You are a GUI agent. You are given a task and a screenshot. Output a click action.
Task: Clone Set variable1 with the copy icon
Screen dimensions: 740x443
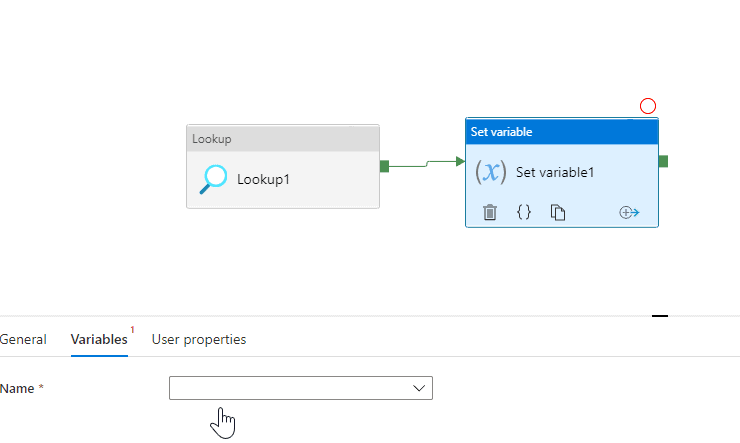558,212
